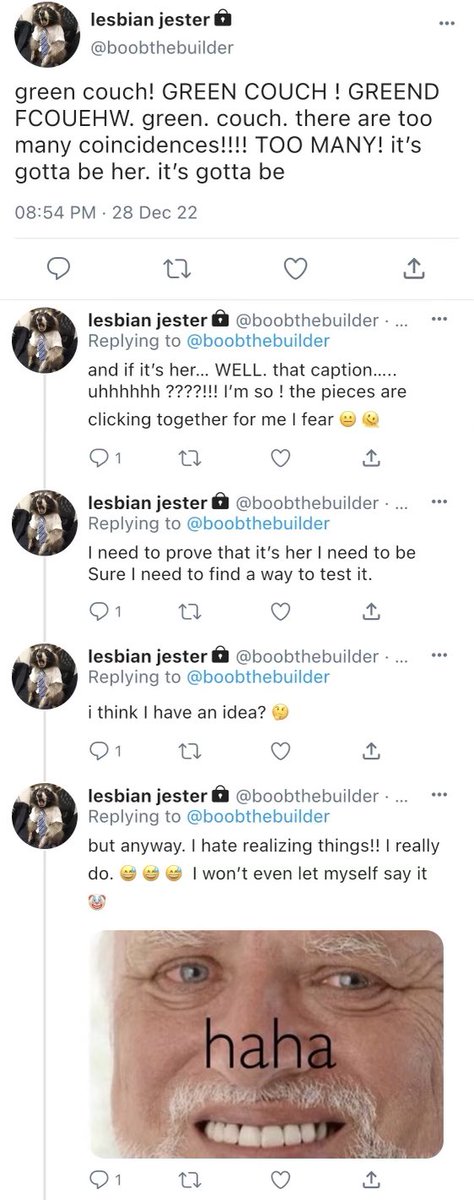Like the tweet with the haha image
The height and width of the screenshot is (1200, 474).
click(x=281, y=1180)
